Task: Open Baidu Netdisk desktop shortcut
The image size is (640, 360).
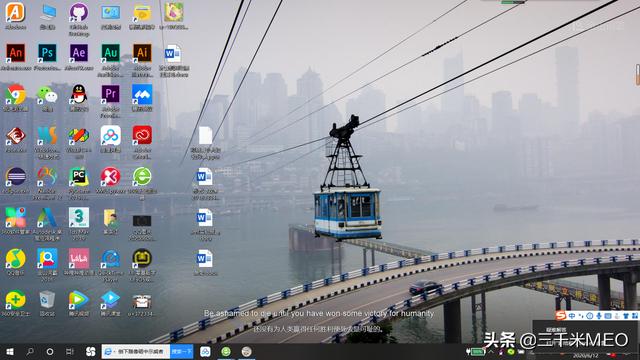Action: (111, 136)
